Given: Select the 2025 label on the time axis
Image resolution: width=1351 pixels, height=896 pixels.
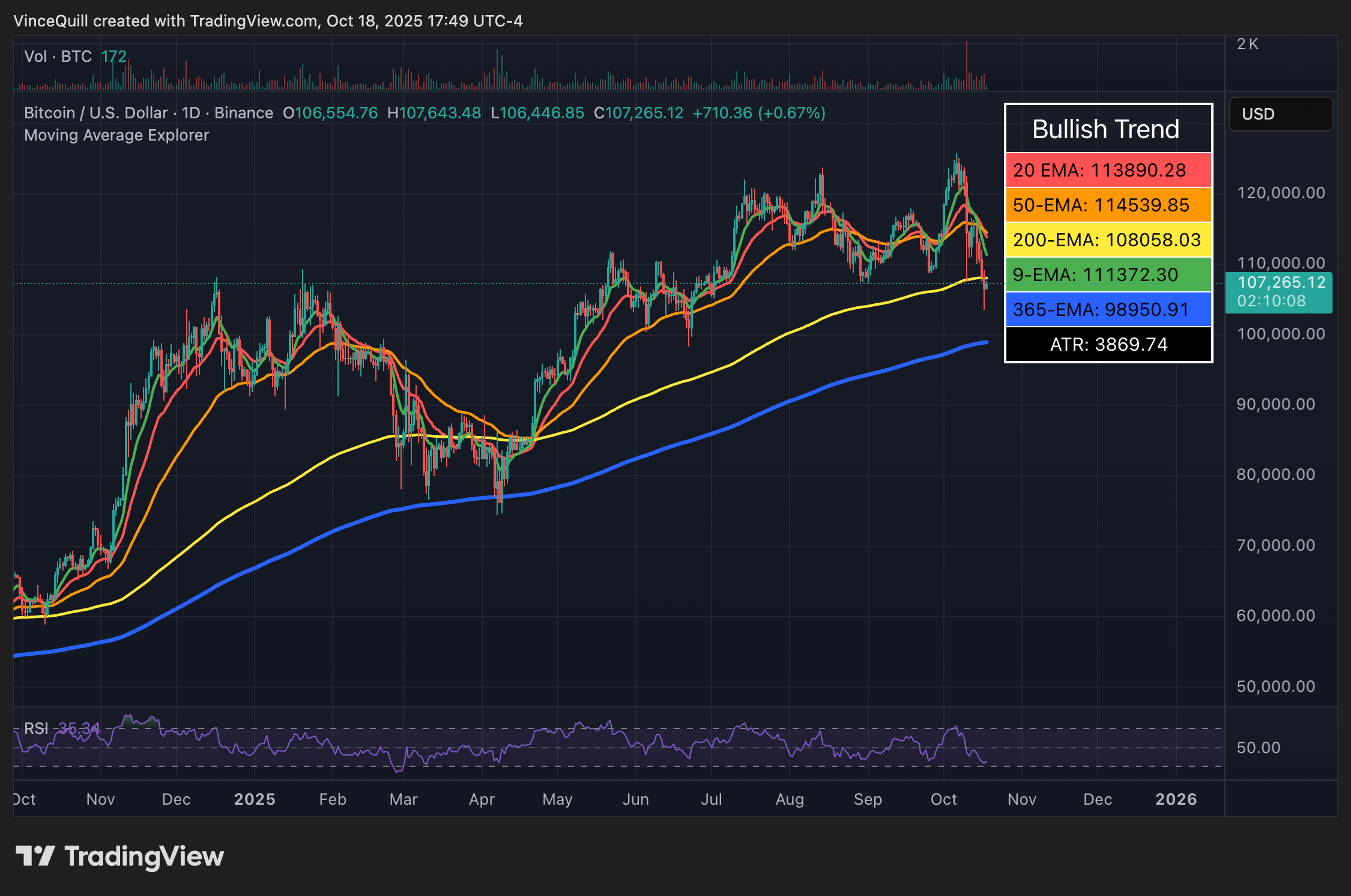Looking at the screenshot, I should coord(255,799).
